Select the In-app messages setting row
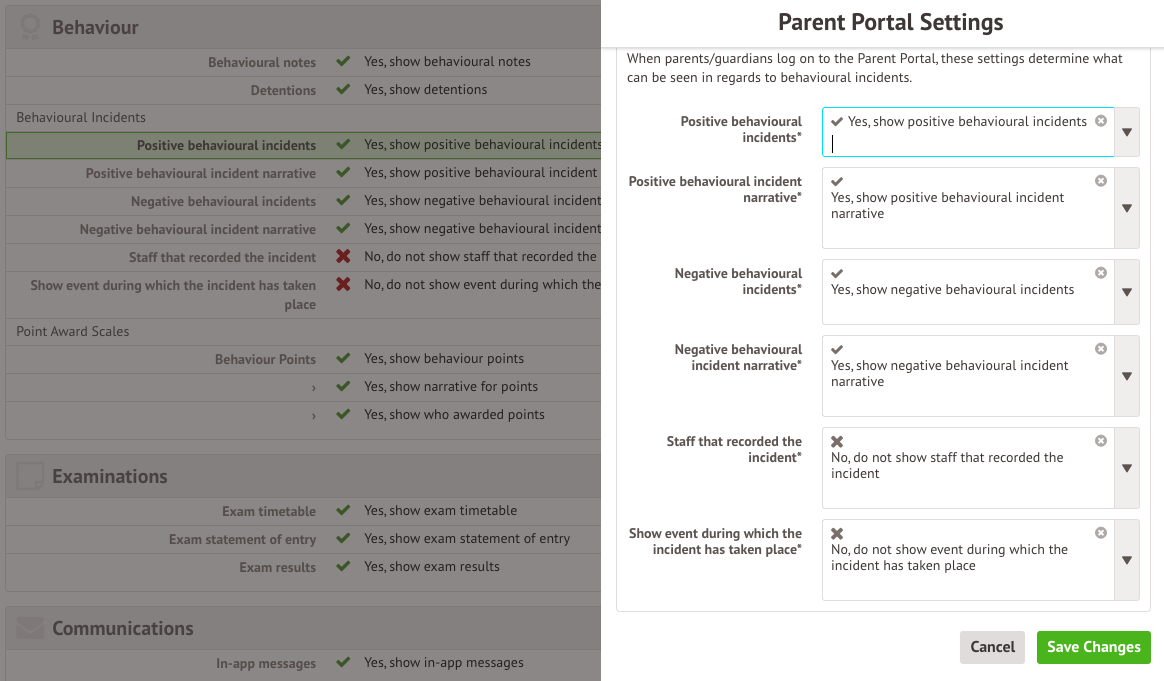The height and width of the screenshot is (681, 1164). (x=300, y=663)
